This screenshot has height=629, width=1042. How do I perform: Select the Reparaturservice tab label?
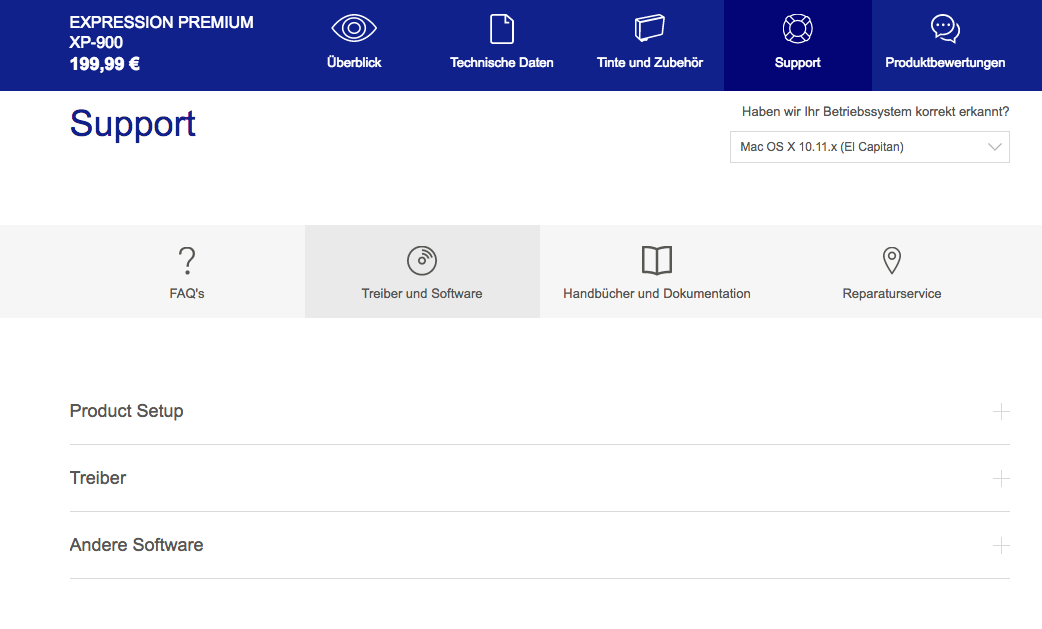pyautogui.click(x=892, y=294)
